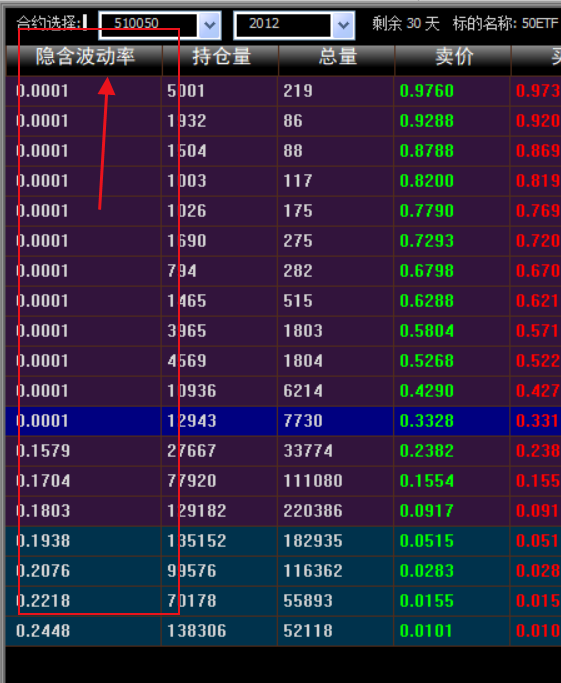Select the 合约选择 label
561x683 pixels.
(49, 23)
